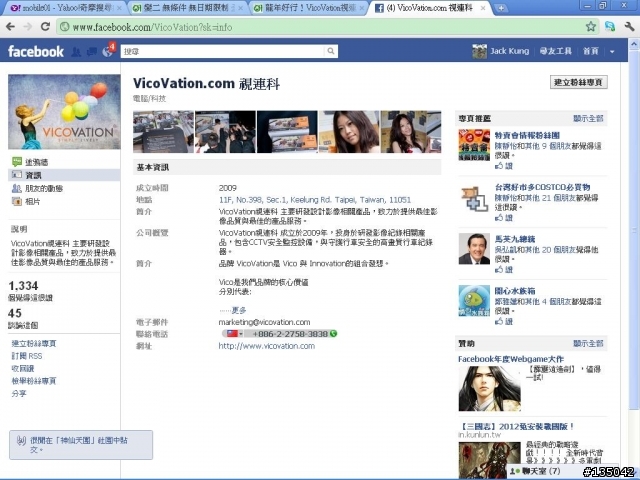Image resolution: width=640 pixels, height=480 pixels.
Task: Click the search magnifier button
Action: [x=331, y=51]
